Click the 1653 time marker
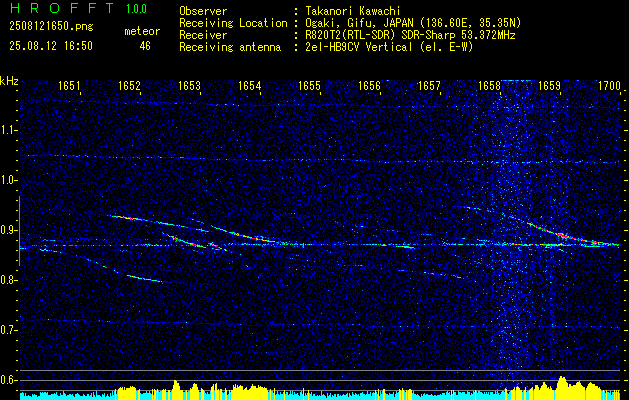 (189, 85)
